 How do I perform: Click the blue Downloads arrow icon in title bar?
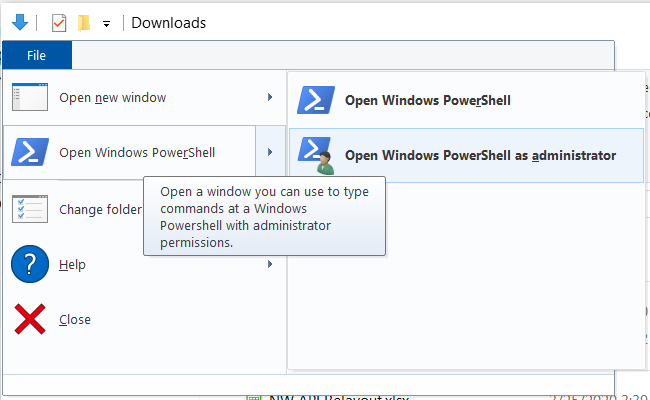pos(19,22)
